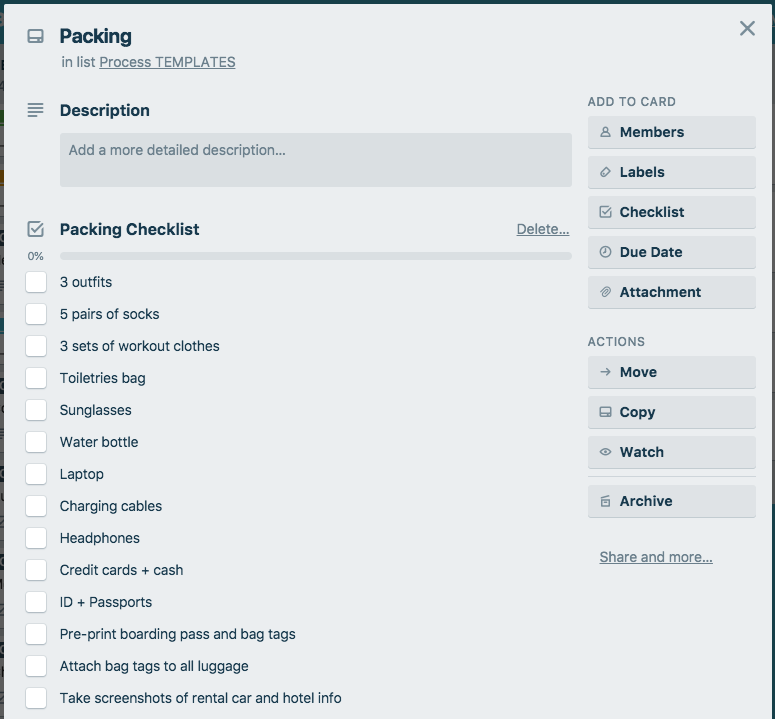Screen dimensions: 775x719
Task: Check off the 3 outfits item
Action: [36, 282]
